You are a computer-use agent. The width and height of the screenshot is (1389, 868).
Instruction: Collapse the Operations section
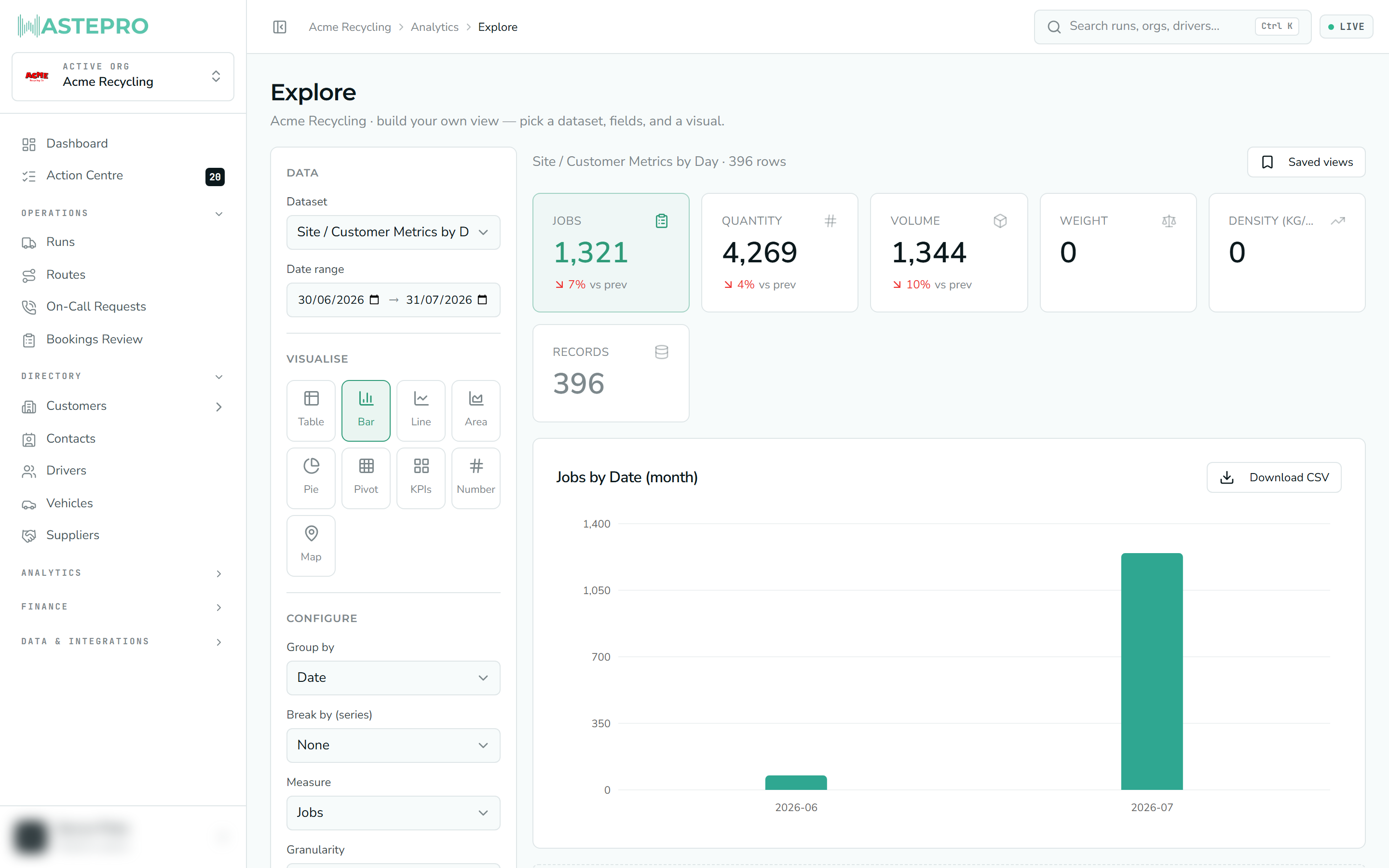218,214
